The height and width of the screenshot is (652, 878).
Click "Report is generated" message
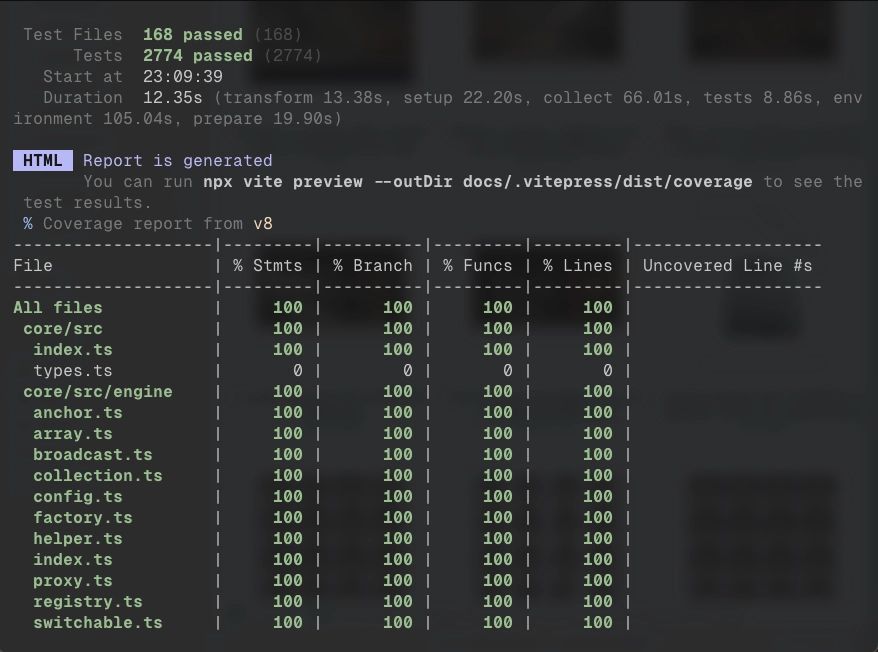point(178,161)
